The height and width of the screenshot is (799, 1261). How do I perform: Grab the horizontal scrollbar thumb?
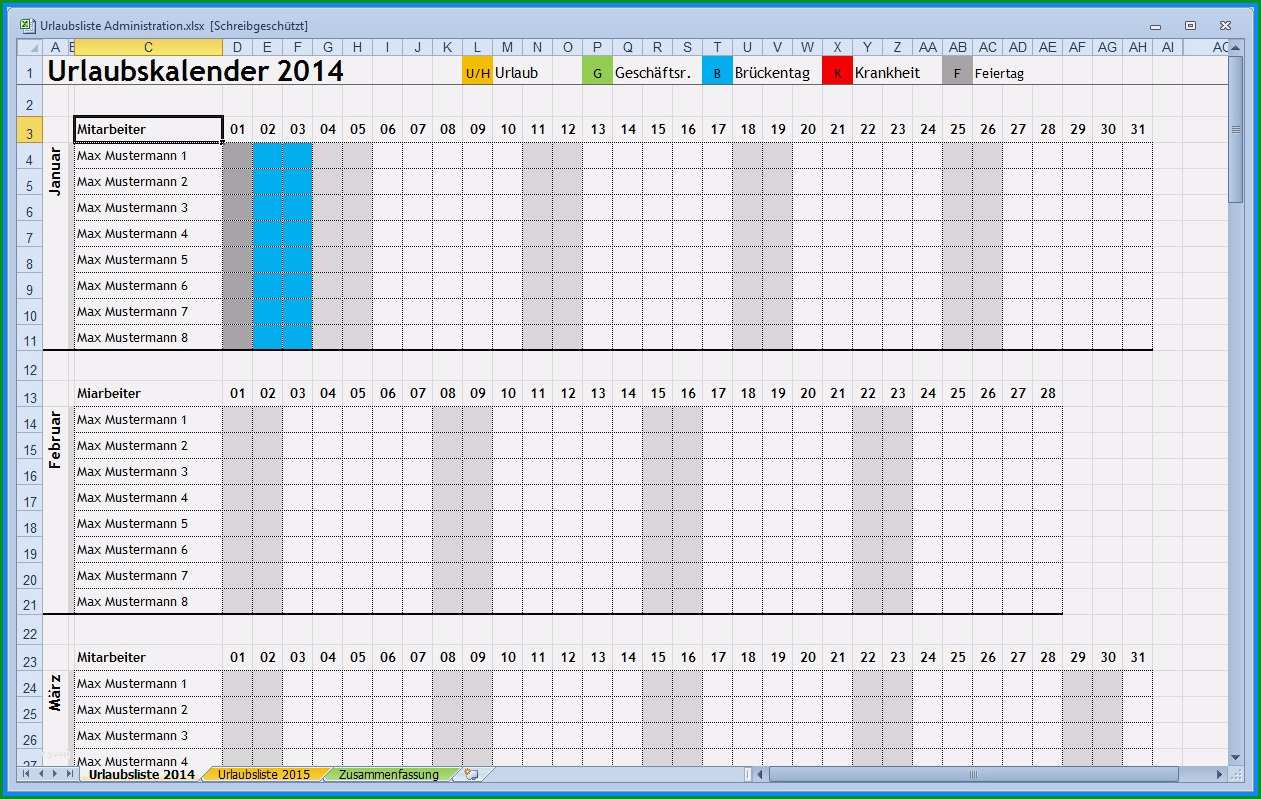click(x=976, y=774)
